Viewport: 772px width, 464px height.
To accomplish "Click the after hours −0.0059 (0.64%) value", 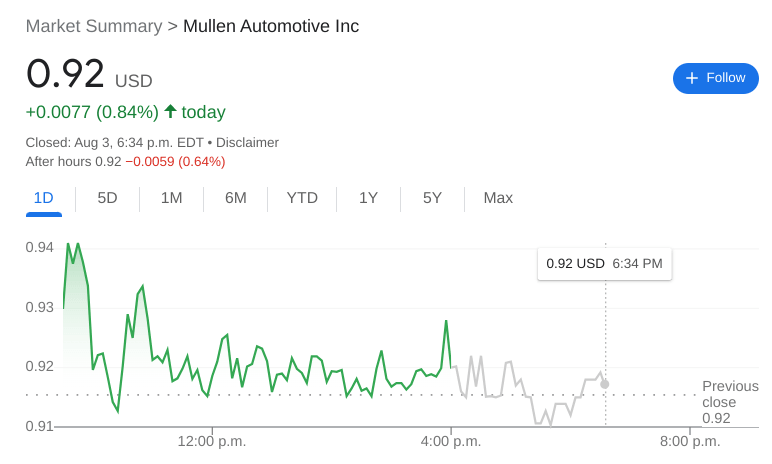I will 175,162.
